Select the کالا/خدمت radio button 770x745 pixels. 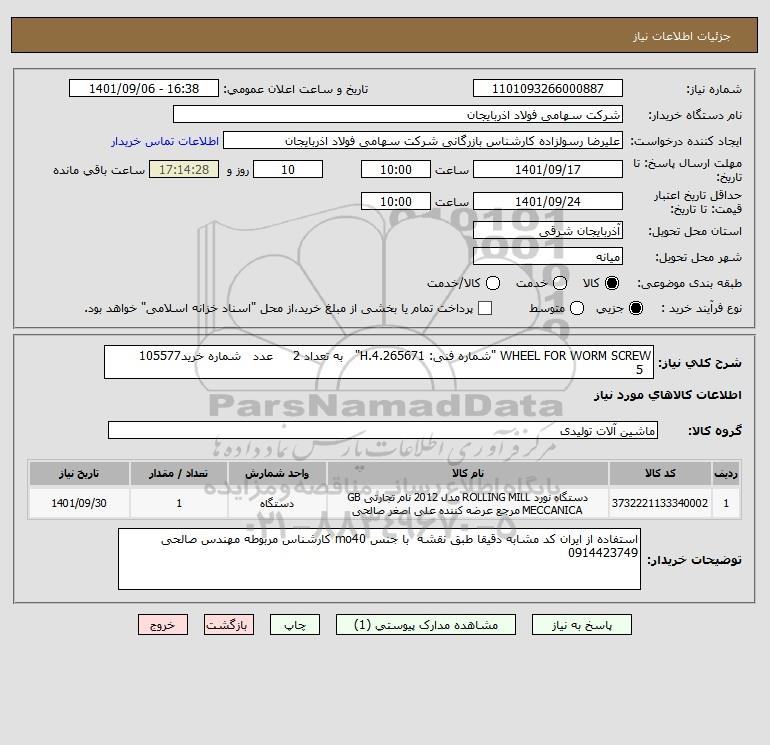[x=493, y=283]
